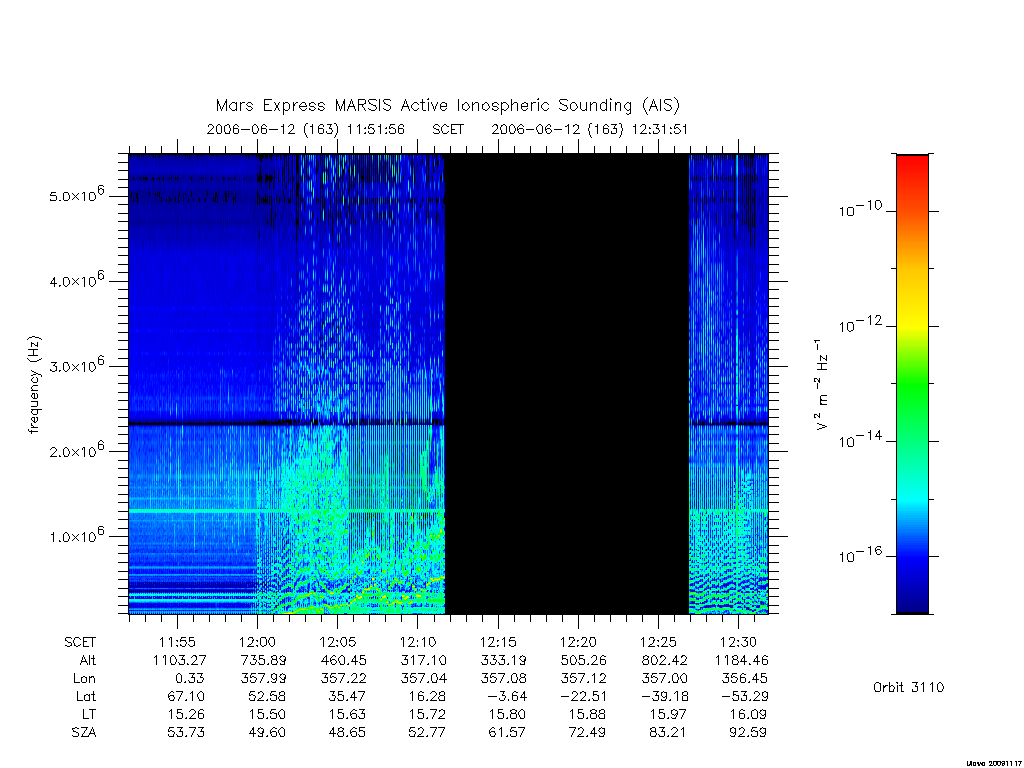Click the black data gap region
The width and height of the screenshot is (1024, 768).
(x=567, y=384)
